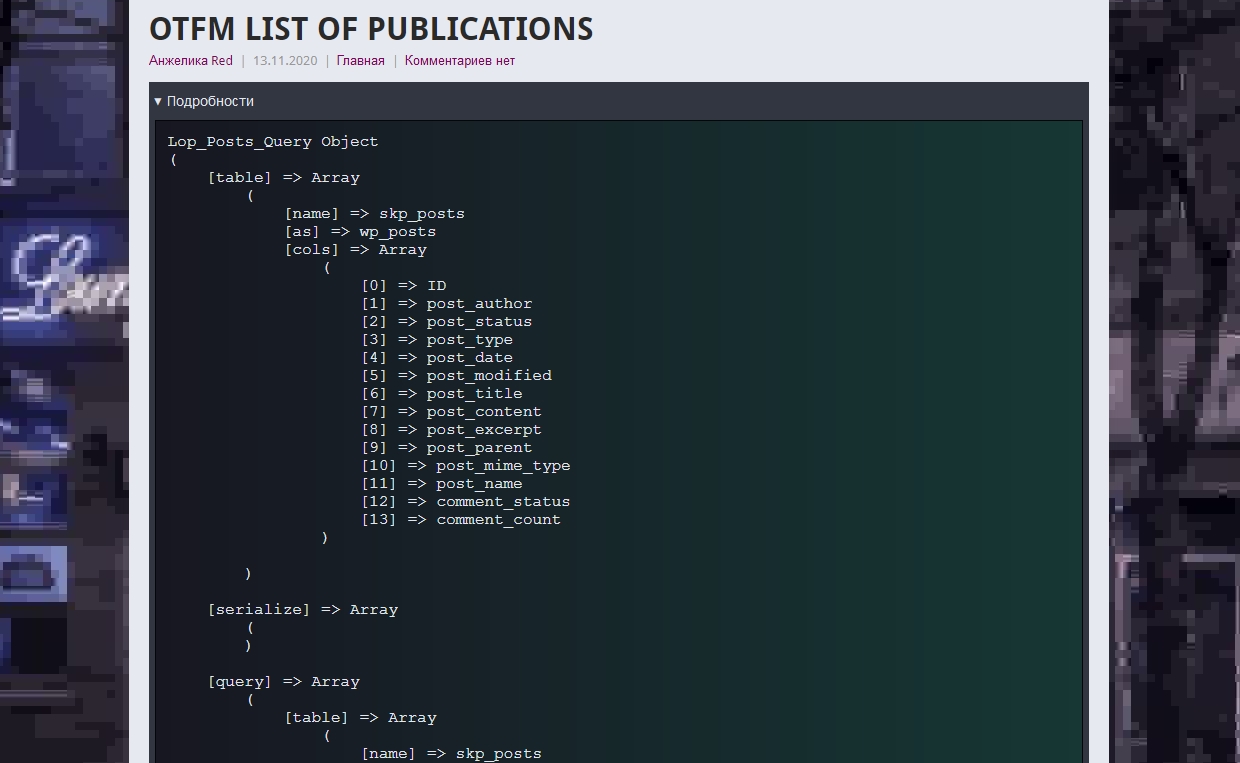
Task: Open the author link Анжелика Red
Action: (x=190, y=60)
